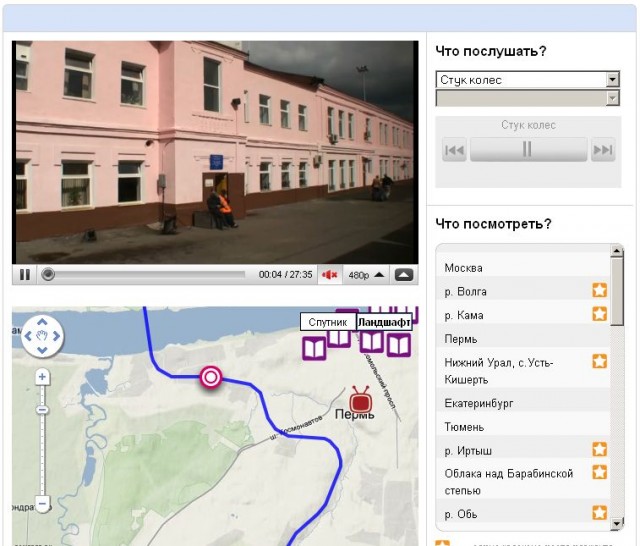Expand the video player to full size
Screen dimensions: 640x546
[403, 274]
